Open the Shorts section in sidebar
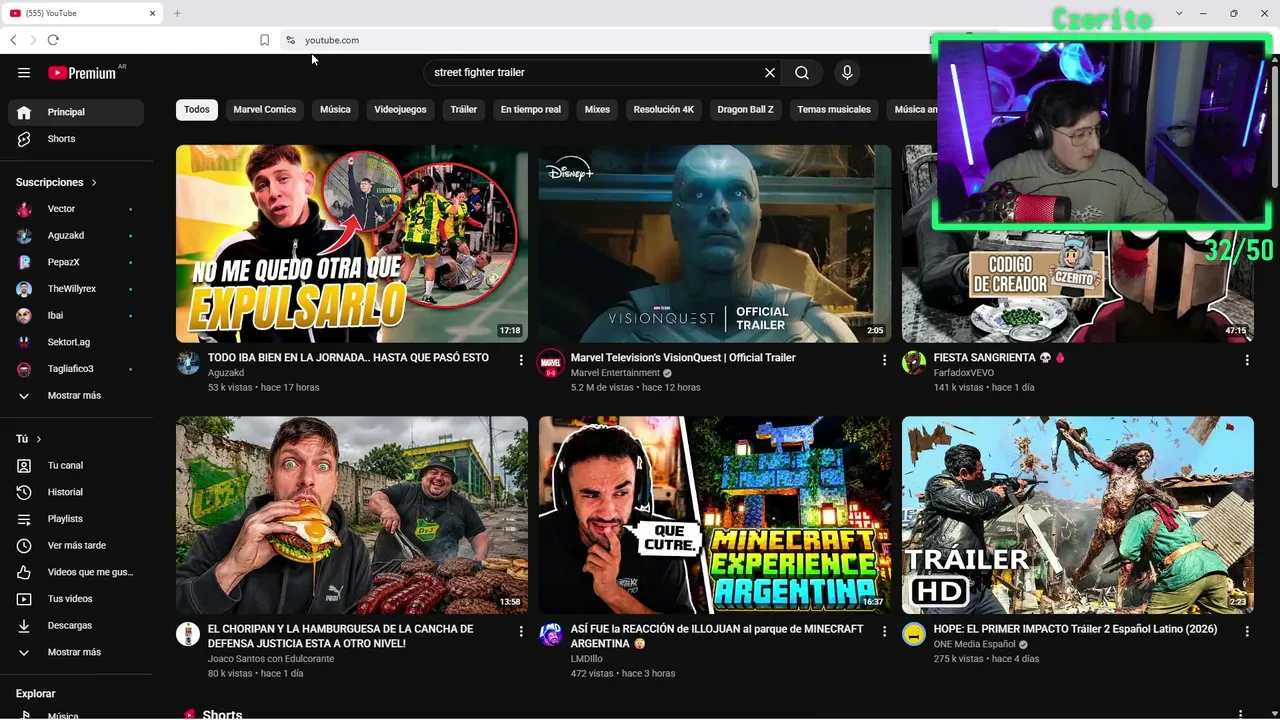 coord(76,139)
